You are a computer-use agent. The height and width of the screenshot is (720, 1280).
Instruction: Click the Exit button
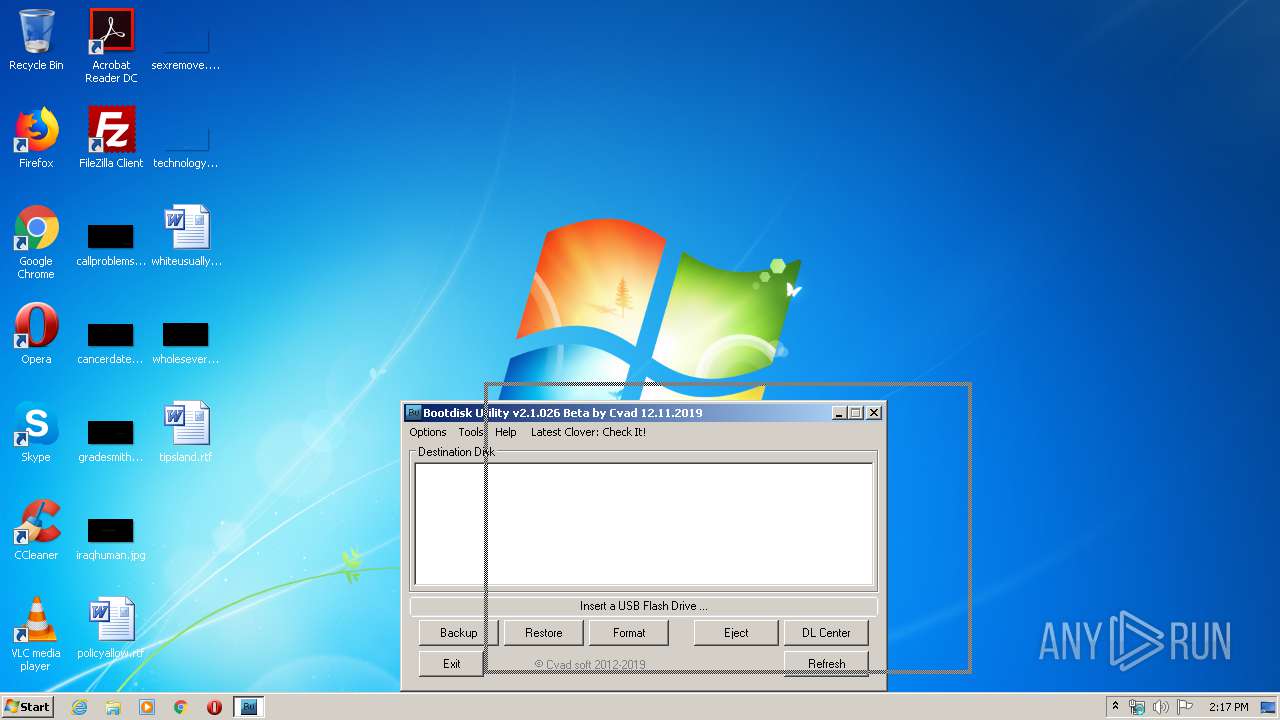coord(452,663)
